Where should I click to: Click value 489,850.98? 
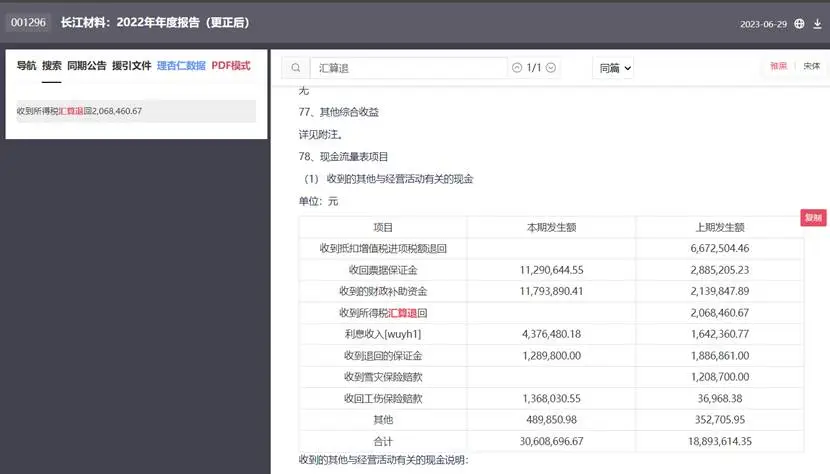tap(551, 420)
